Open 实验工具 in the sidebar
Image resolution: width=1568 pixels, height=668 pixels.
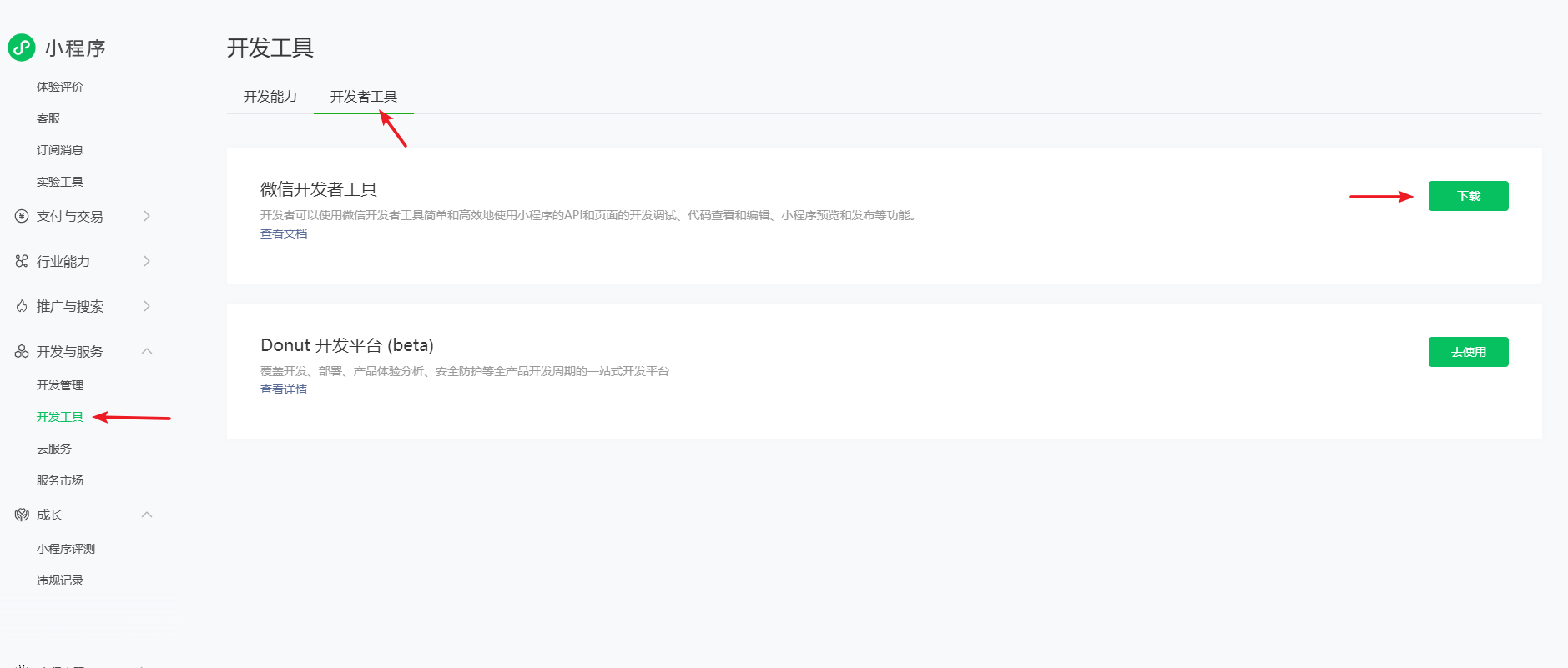tap(60, 182)
